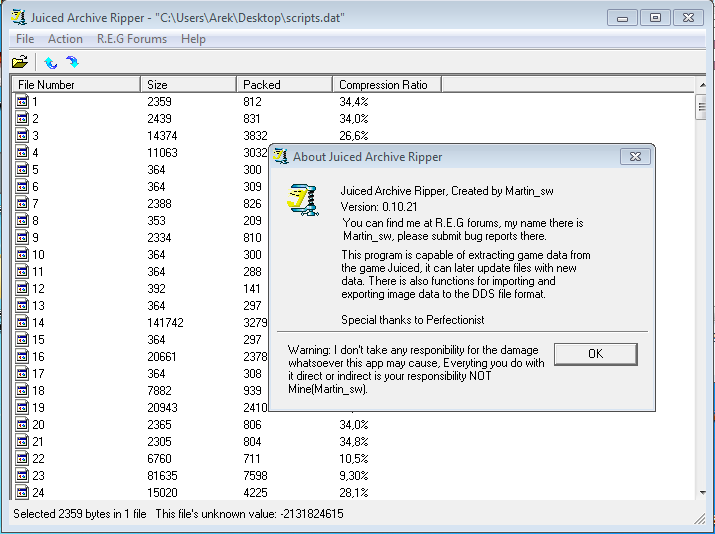The image size is (715, 534).
Task: Click the Packed column header
Action: click(x=284, y=85)
